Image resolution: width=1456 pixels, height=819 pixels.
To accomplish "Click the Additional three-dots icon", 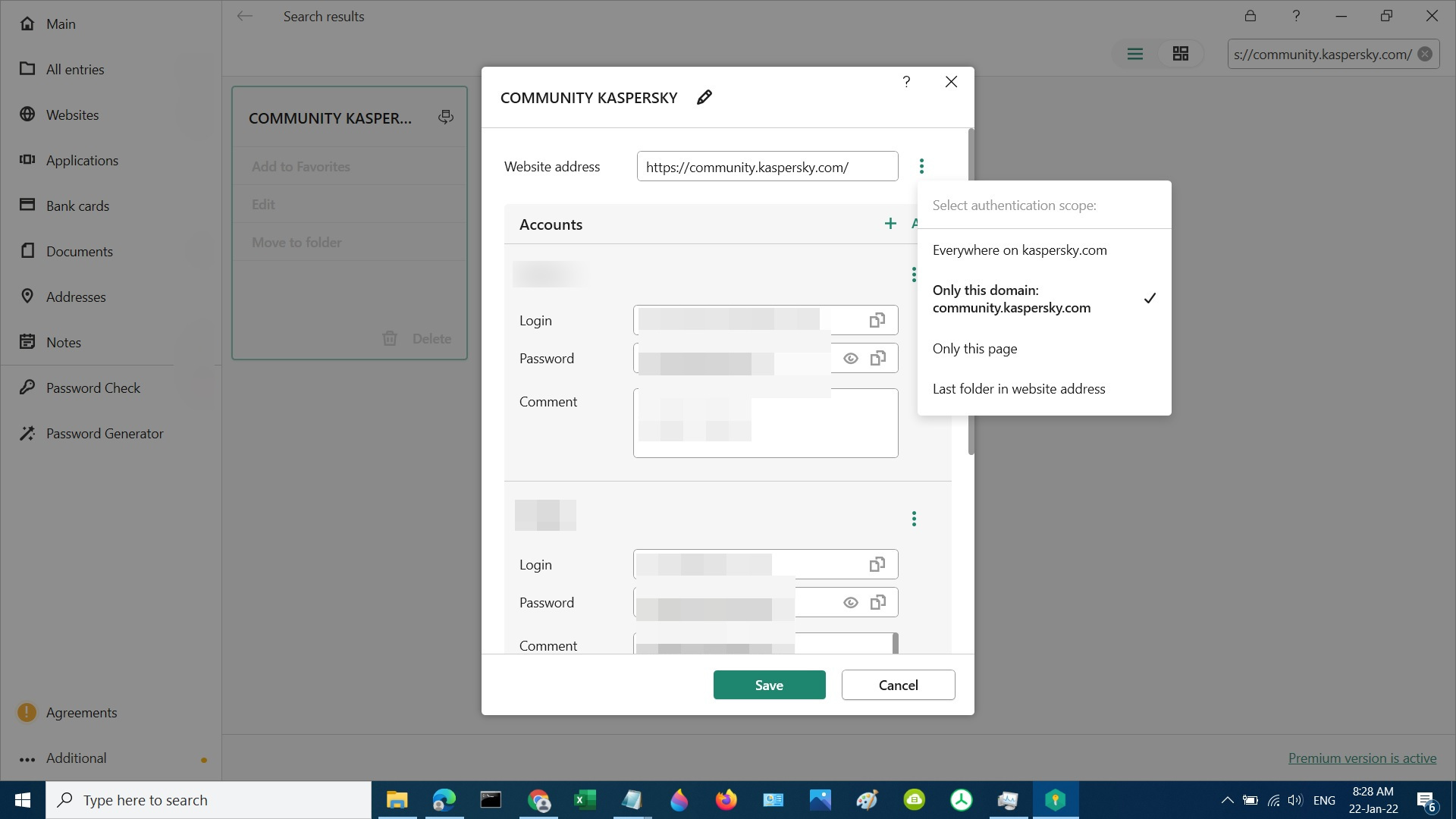I will point(27,759).
